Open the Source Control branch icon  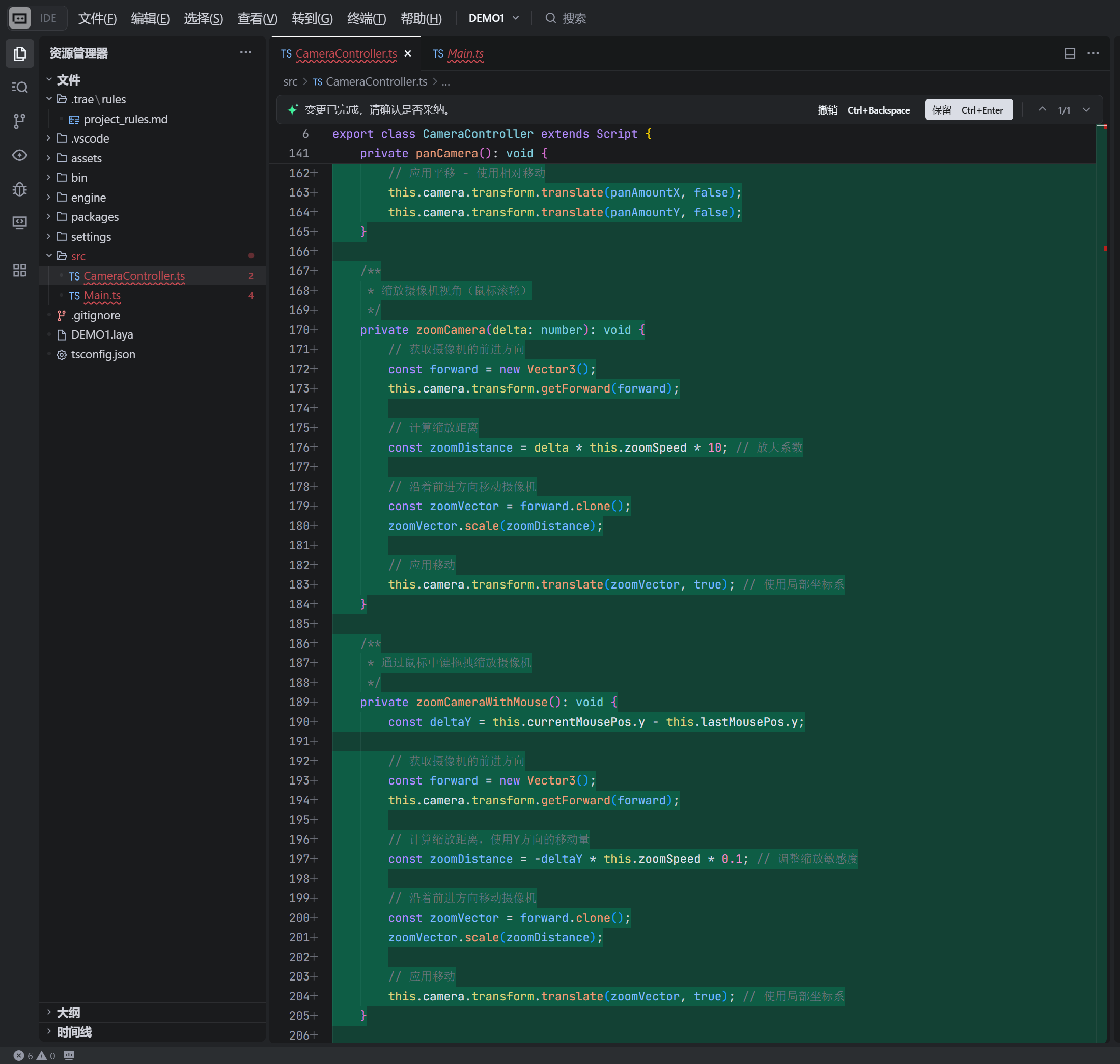pos(20,121)
